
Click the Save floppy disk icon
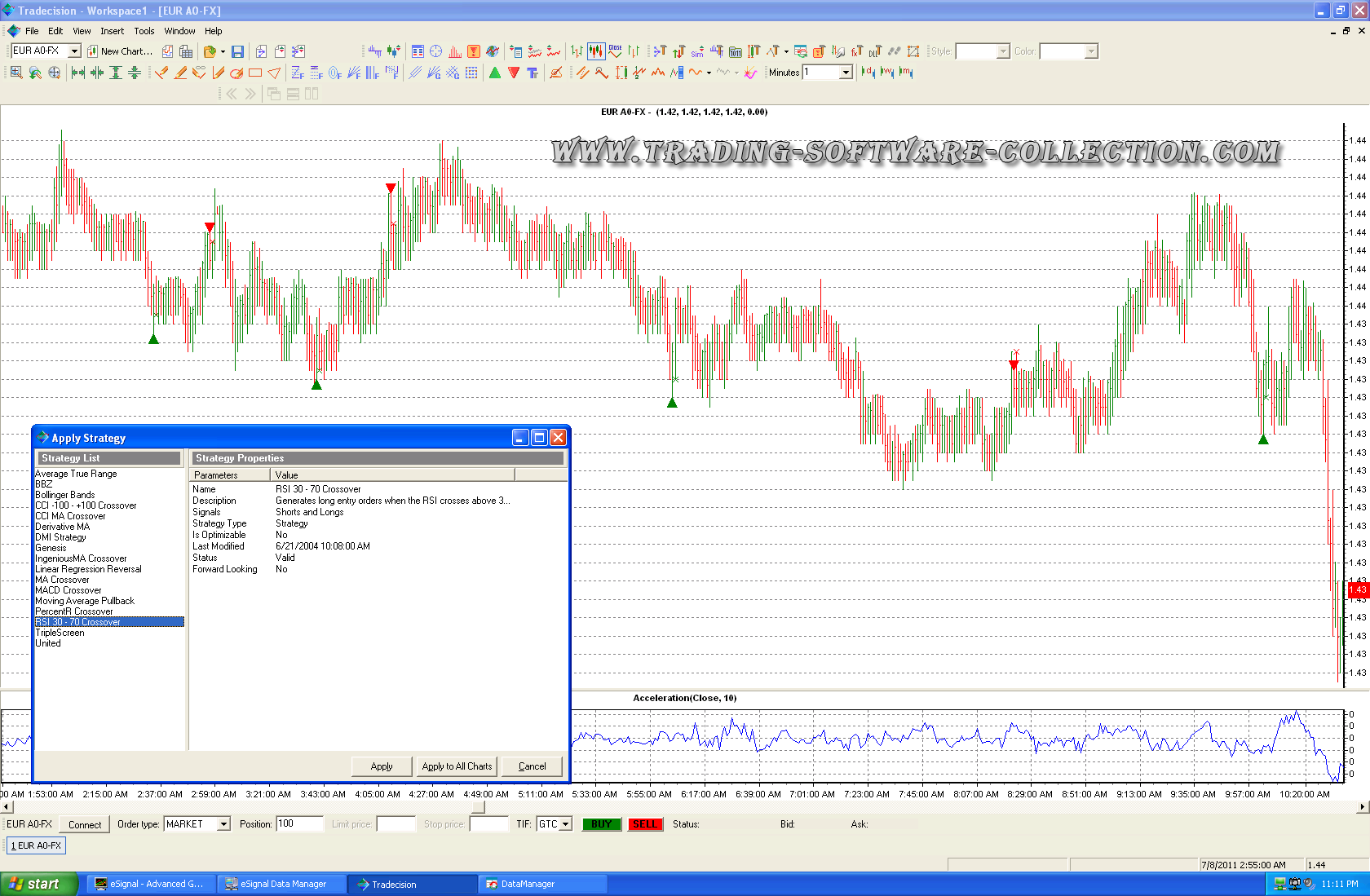pos(237,51)
